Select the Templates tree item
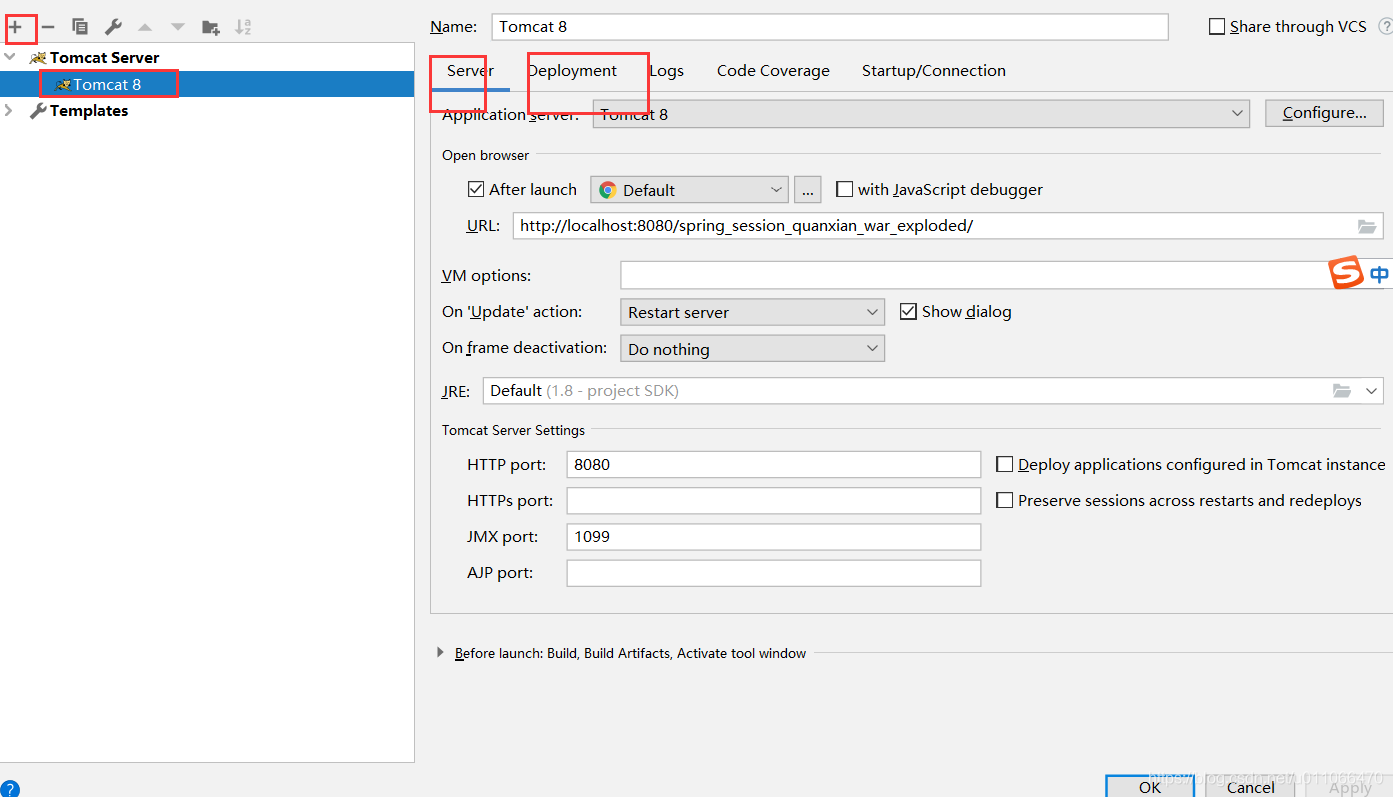Image resolution: width=1393 pixels, height=797 pixels. click(x=89, y=111)
